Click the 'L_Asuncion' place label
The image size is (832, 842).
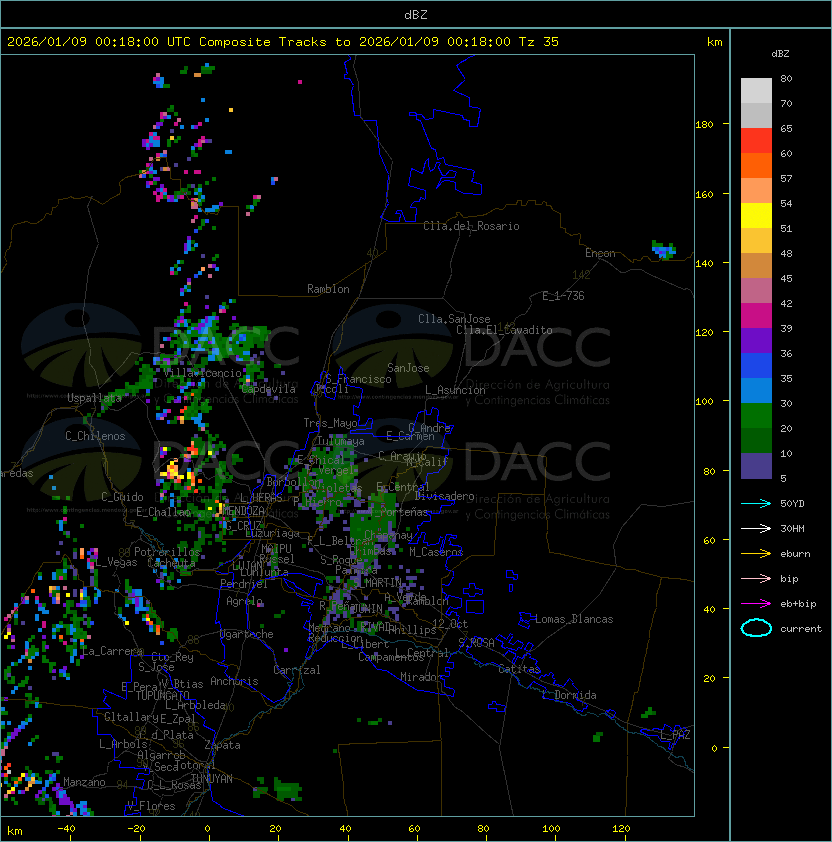455,390
